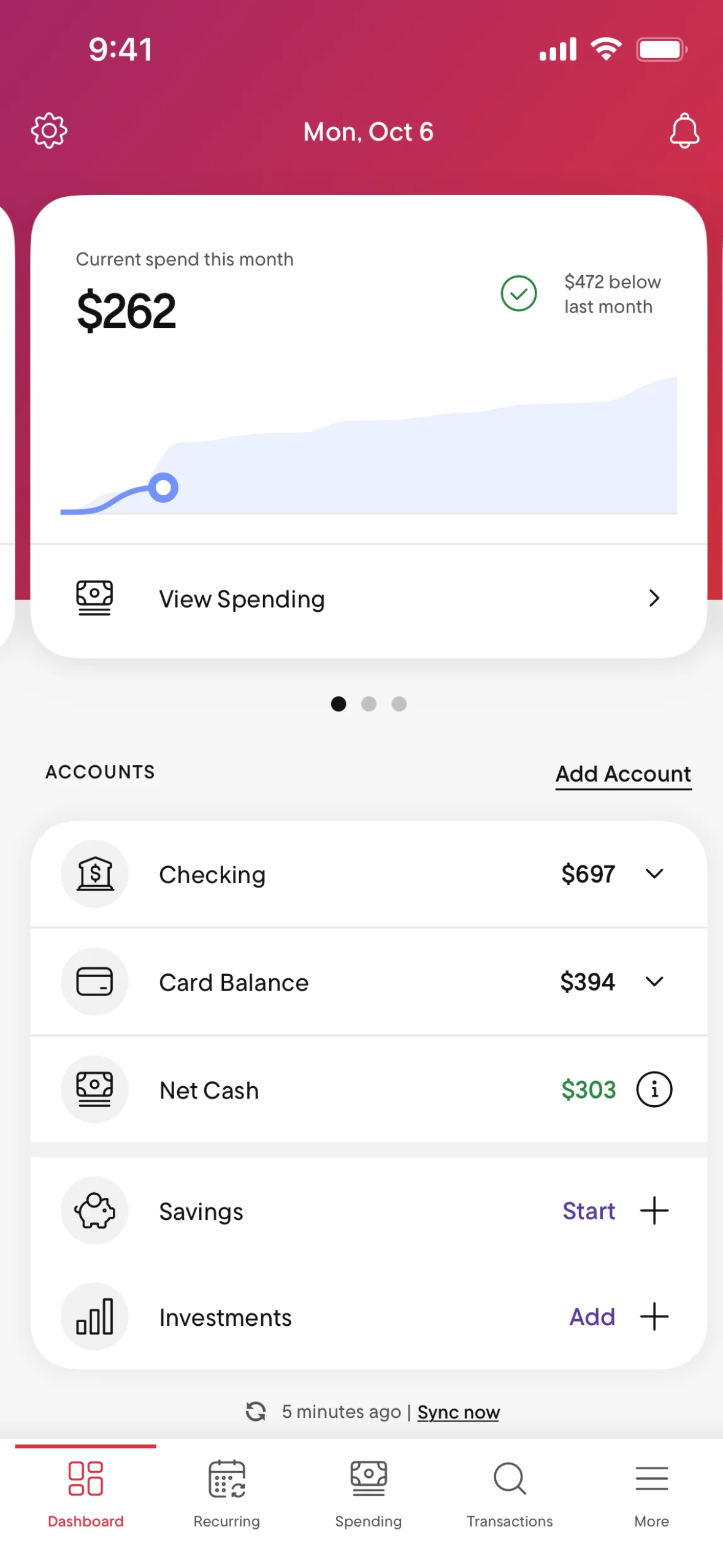Tap the plus icon next to Savings
Image resolution: width=723 pixels, height=1568 pixels.
[654, 1211]
